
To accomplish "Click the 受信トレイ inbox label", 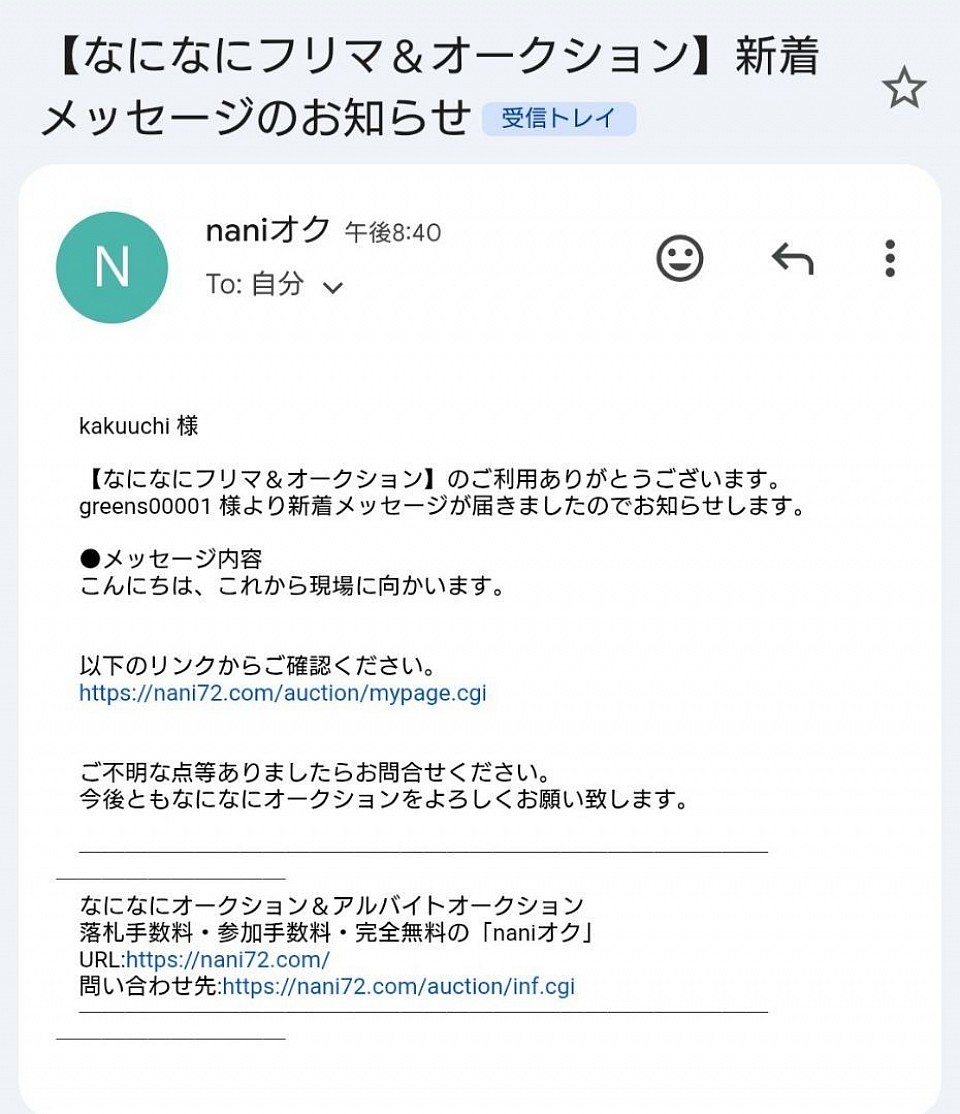I will click(x=558, y=118).
